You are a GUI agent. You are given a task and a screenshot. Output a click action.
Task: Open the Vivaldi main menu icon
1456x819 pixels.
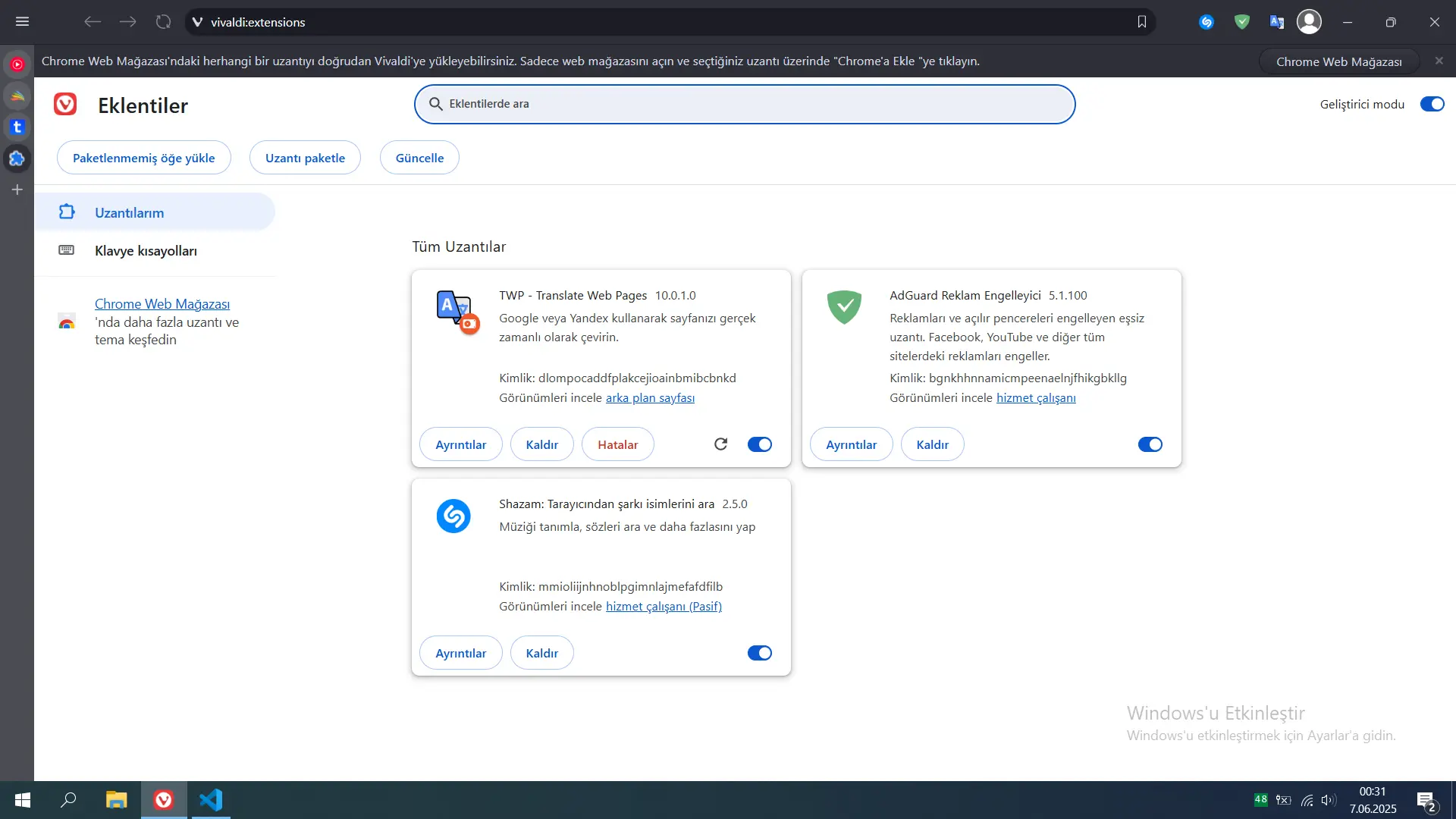coord(22,22)
